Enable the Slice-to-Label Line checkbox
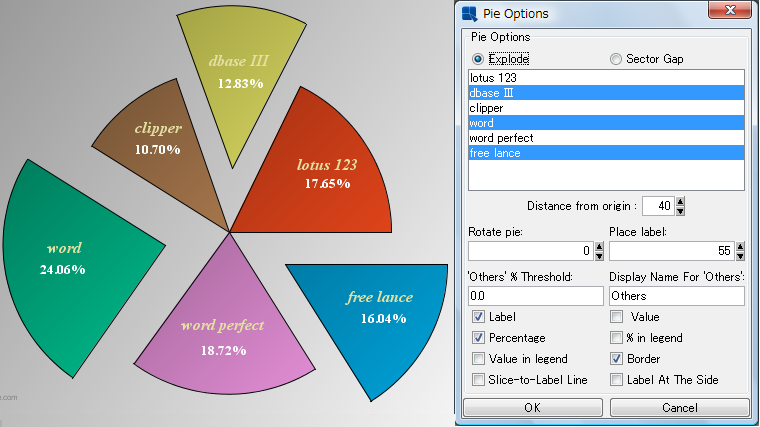This screenshot has height=427, width=760. [478, 380]
